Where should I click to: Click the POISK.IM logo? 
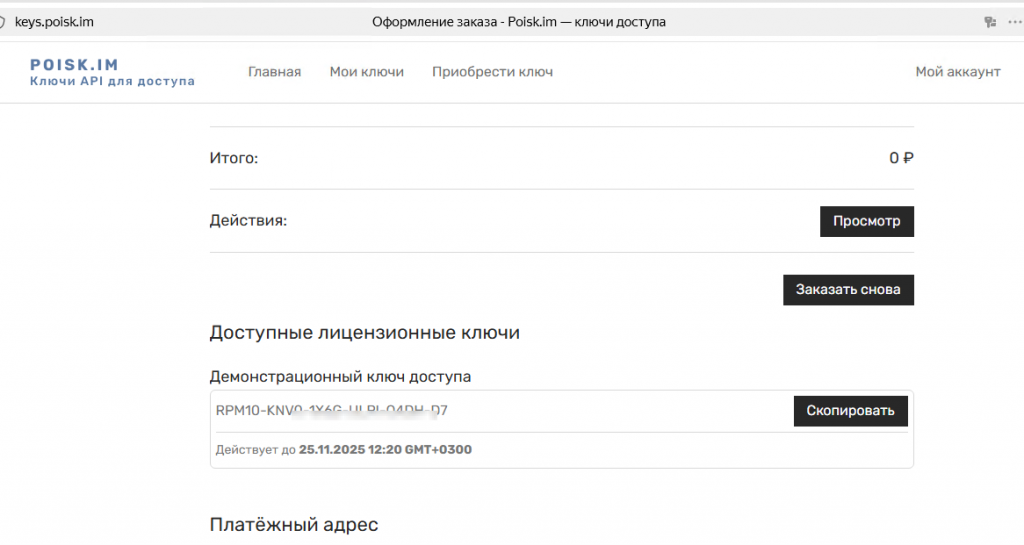pos(74,64)
